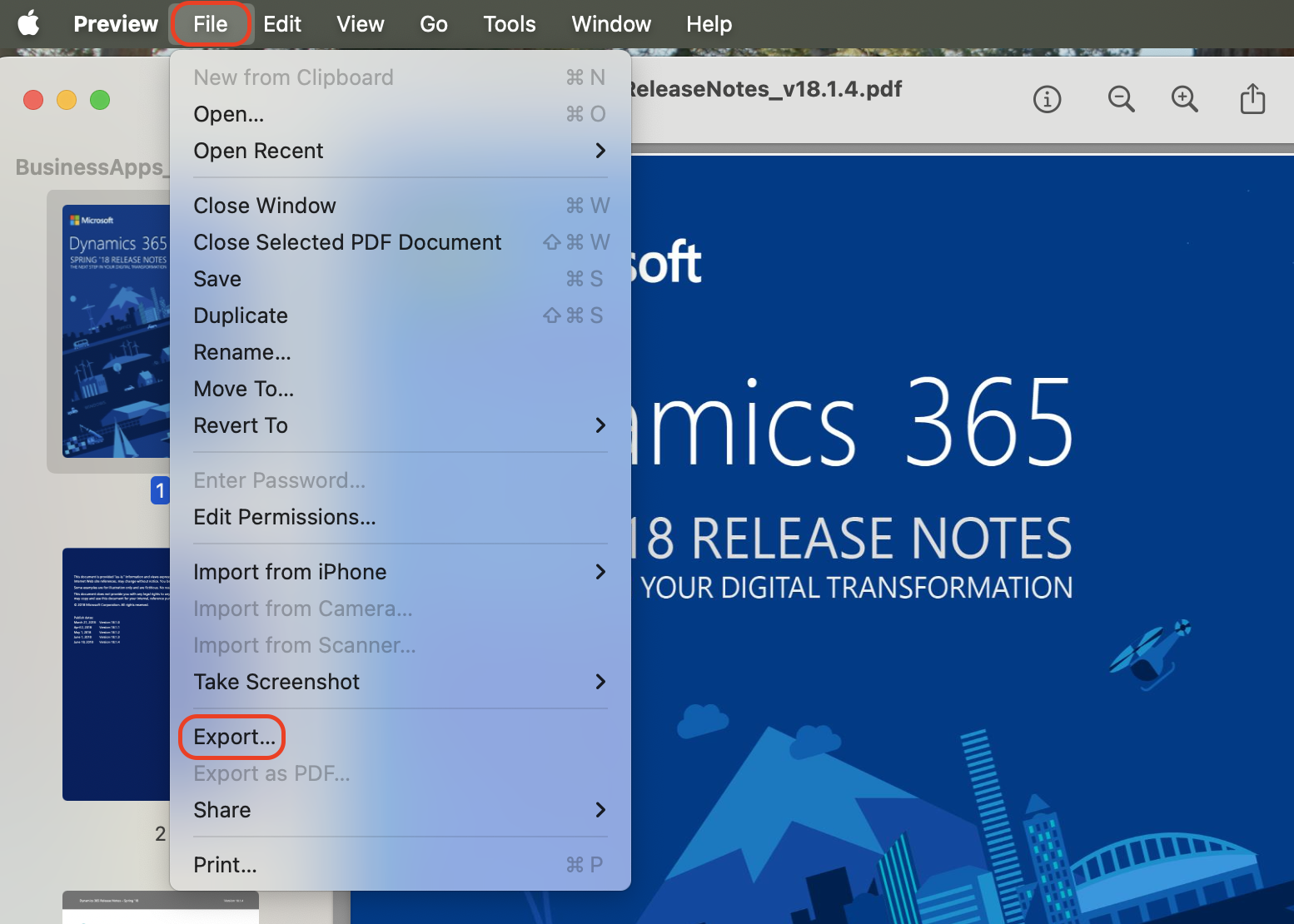The width and height of the screenshot is (1294, 924).
Task: Open the Window menu
Action: [610, 23]
